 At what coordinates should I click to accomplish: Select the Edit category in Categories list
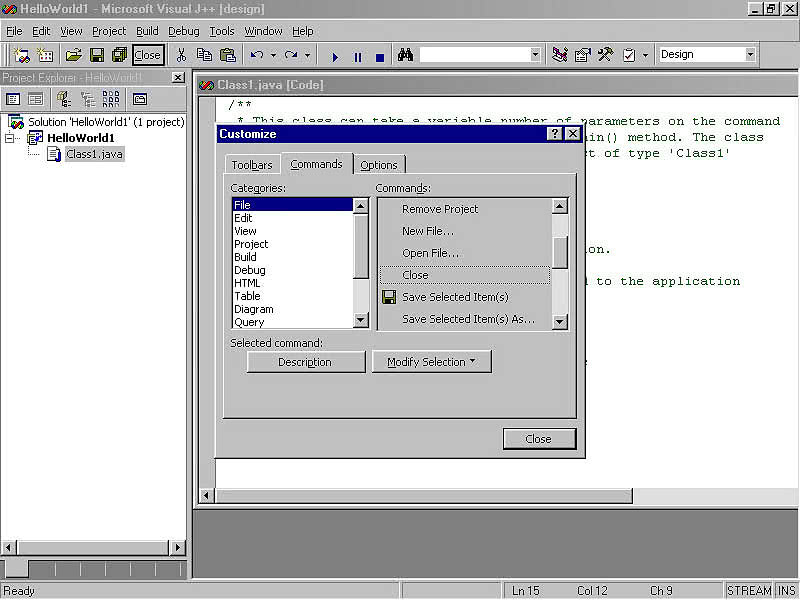pos(292,218)
